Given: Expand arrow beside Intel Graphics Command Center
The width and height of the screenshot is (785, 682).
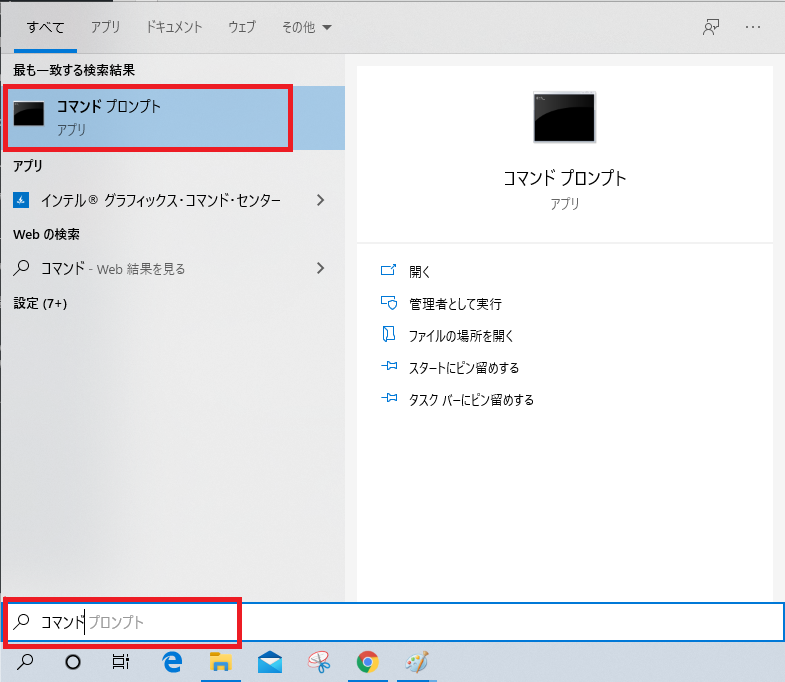Looking at the screenshot, I should click(320, 200).
